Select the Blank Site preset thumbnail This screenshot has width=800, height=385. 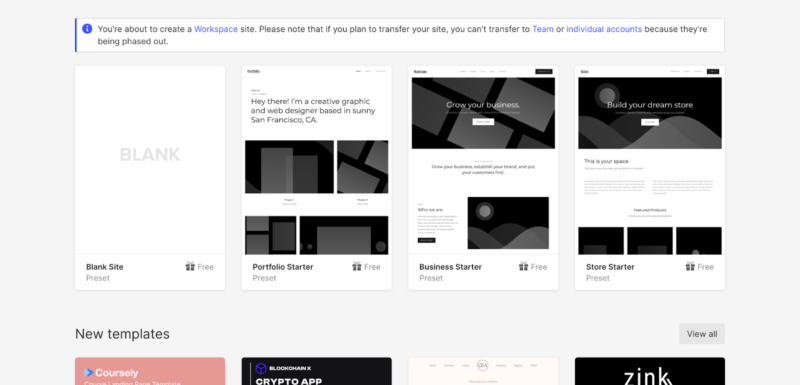click(150, 160)
